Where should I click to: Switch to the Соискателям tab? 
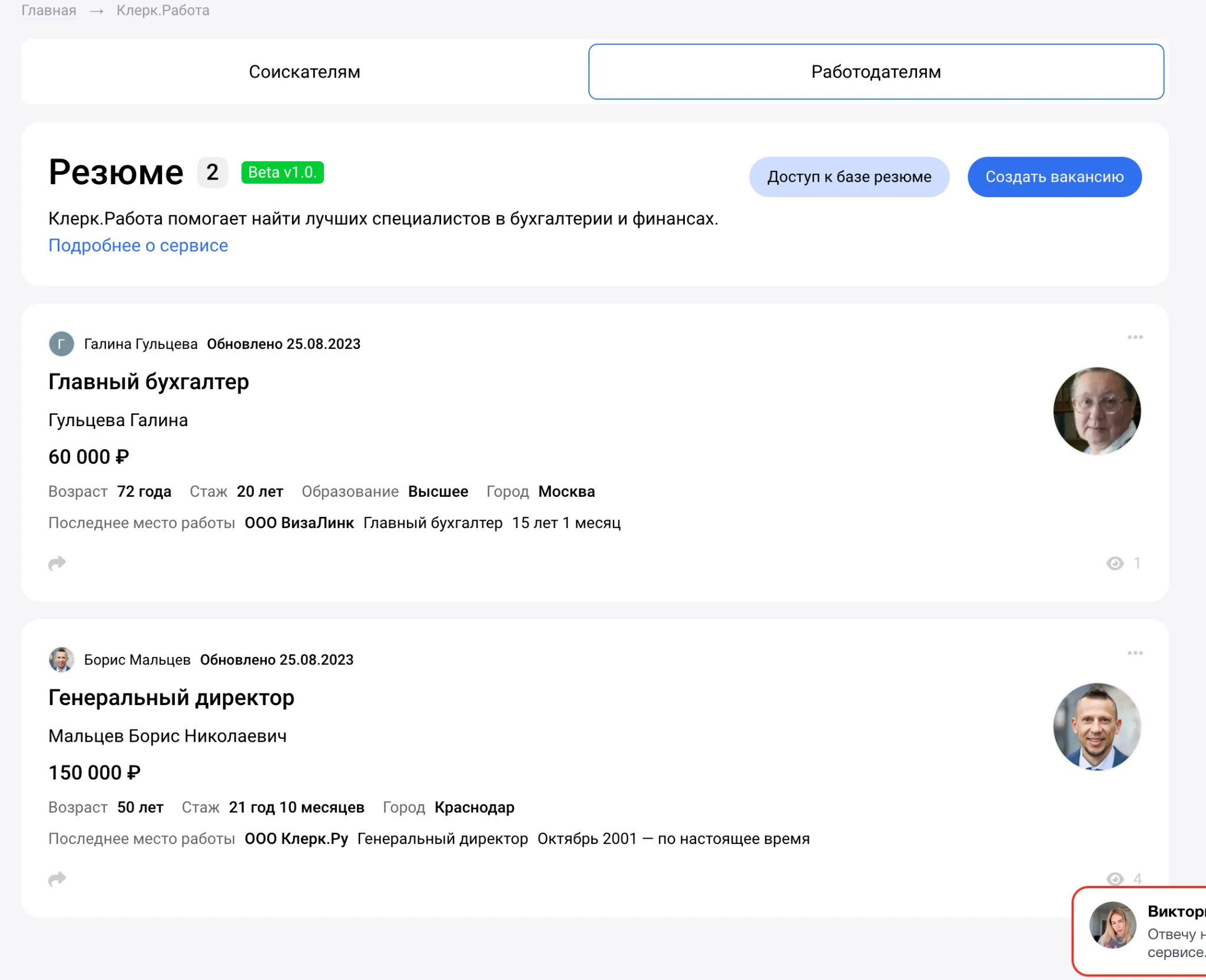304,71
